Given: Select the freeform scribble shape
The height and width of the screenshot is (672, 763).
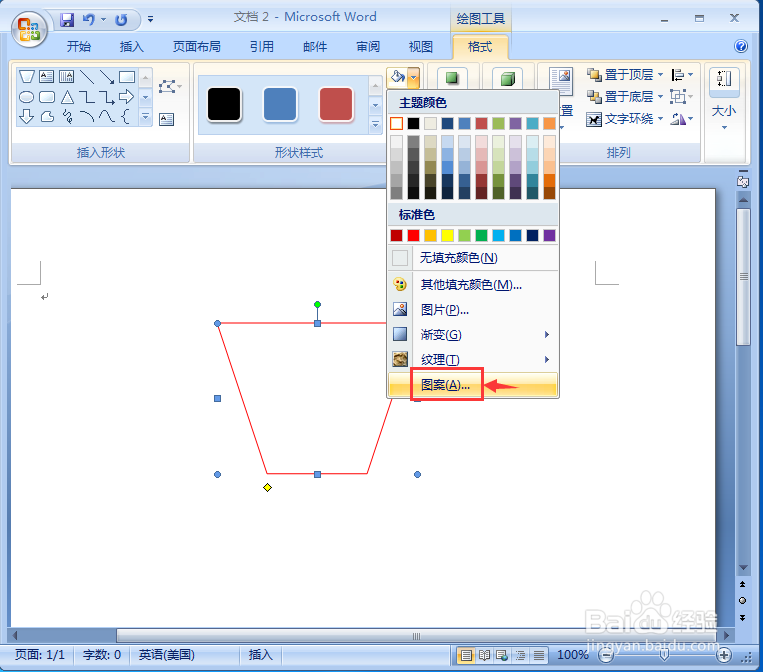Looking at the screenshot, I should 67,117.
